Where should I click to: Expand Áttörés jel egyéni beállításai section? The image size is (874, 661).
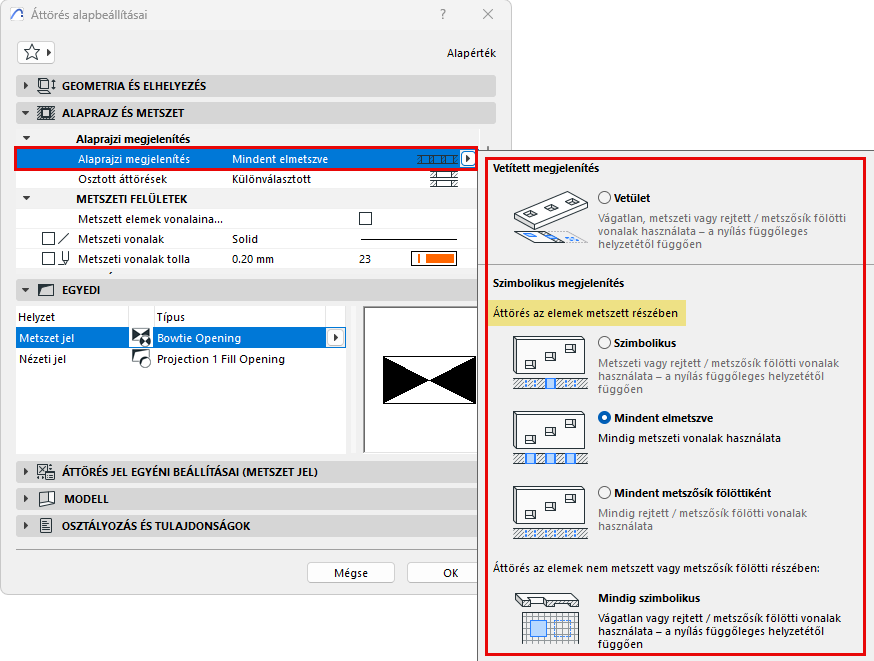point(26,472)
